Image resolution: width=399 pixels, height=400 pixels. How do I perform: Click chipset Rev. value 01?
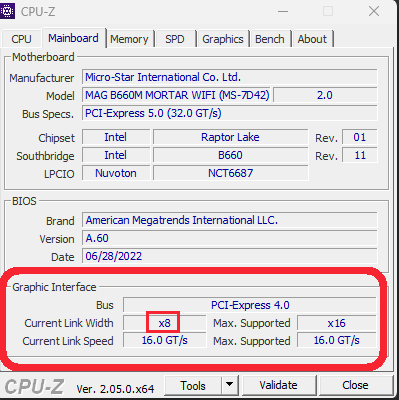(360, 137)
